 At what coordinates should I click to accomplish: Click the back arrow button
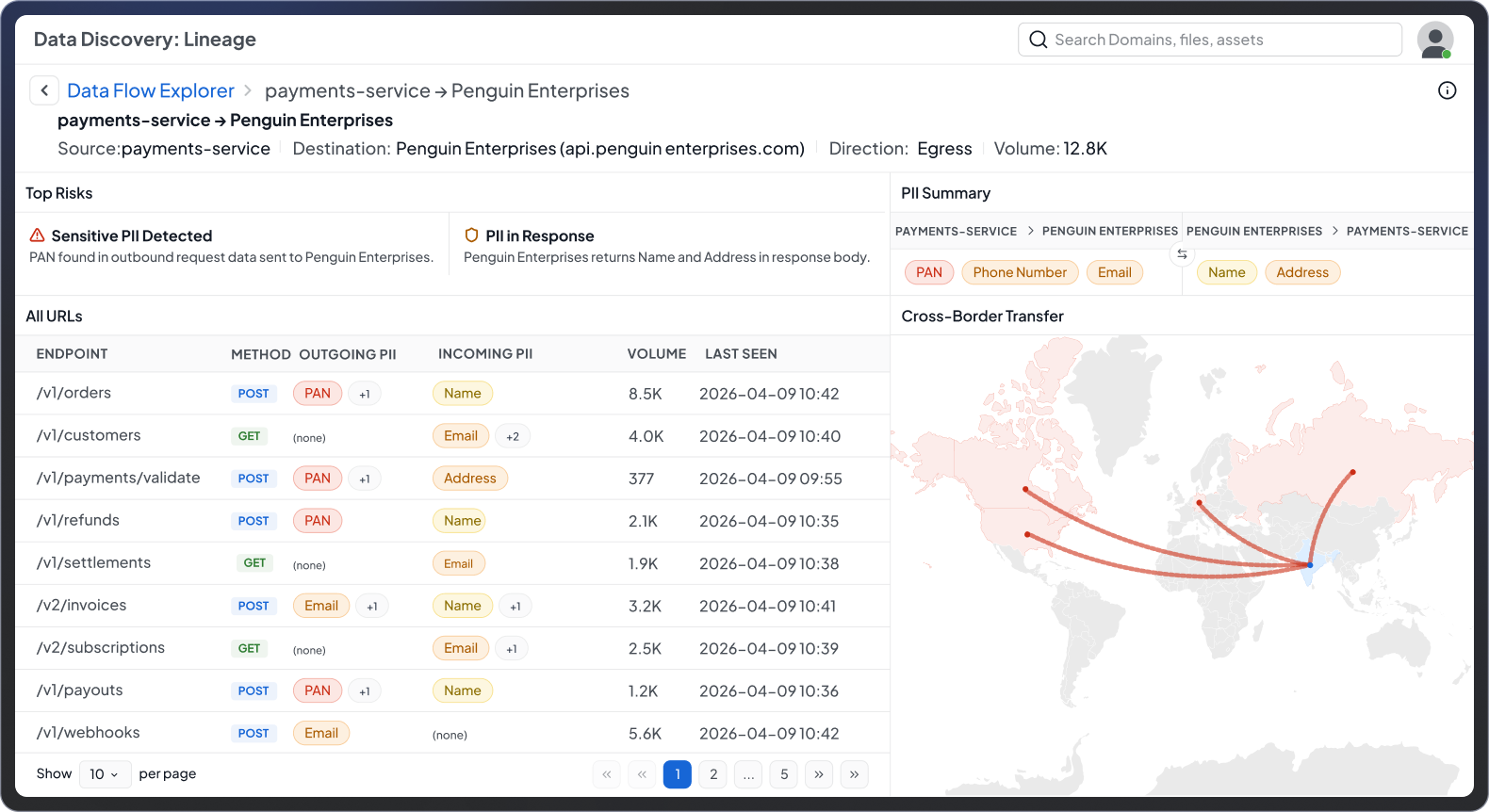click(44, 90)
